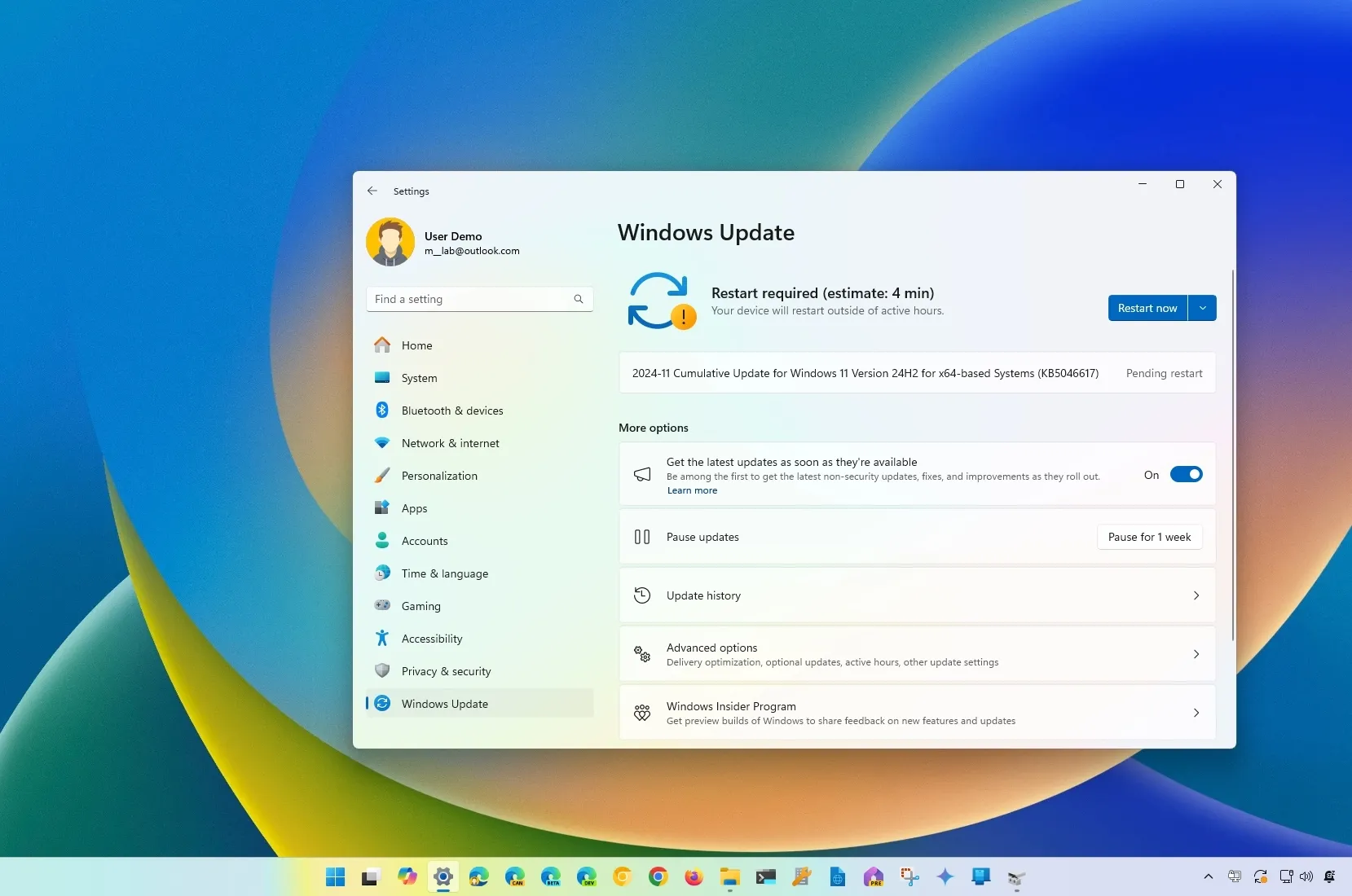Screen dimensions: 1352x896
Task: Click the Pause updates icon
Action: pos(642,537)
